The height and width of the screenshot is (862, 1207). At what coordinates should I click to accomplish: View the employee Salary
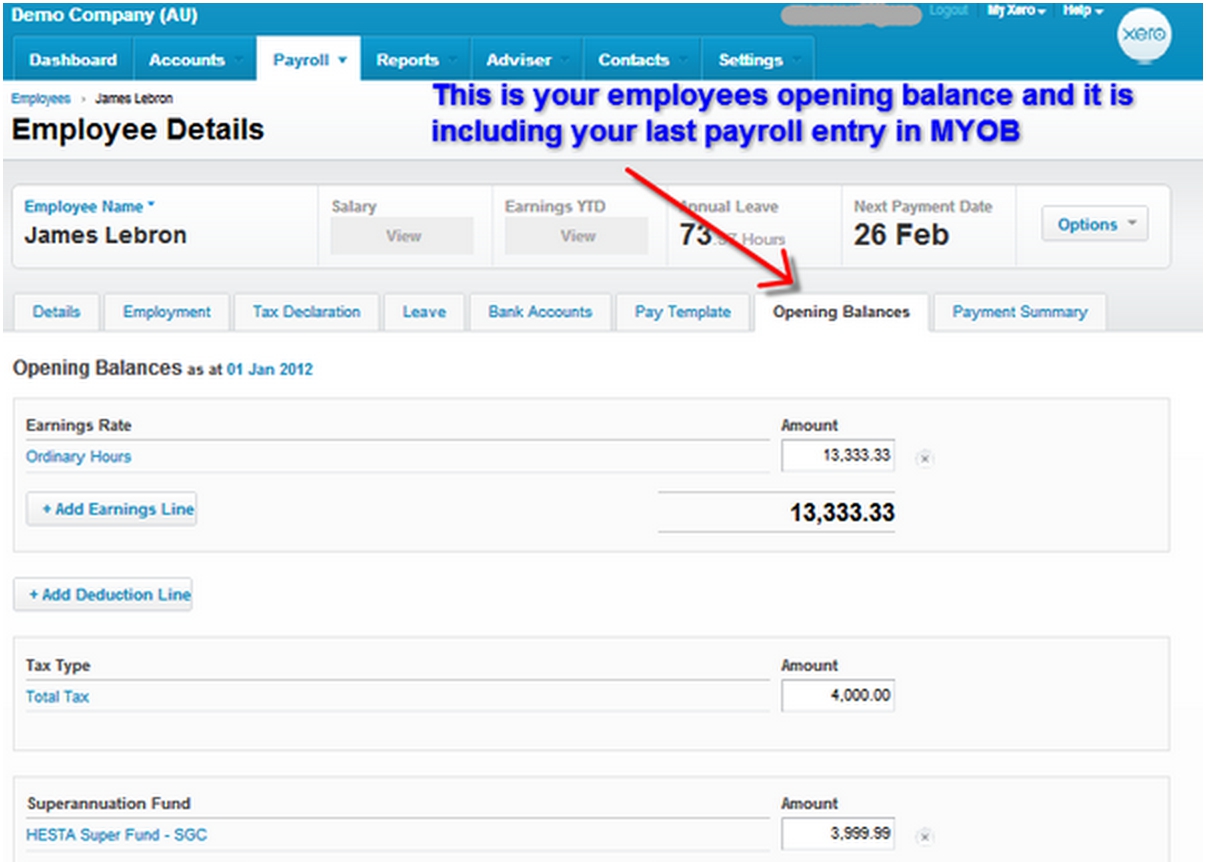coord(403,237)
